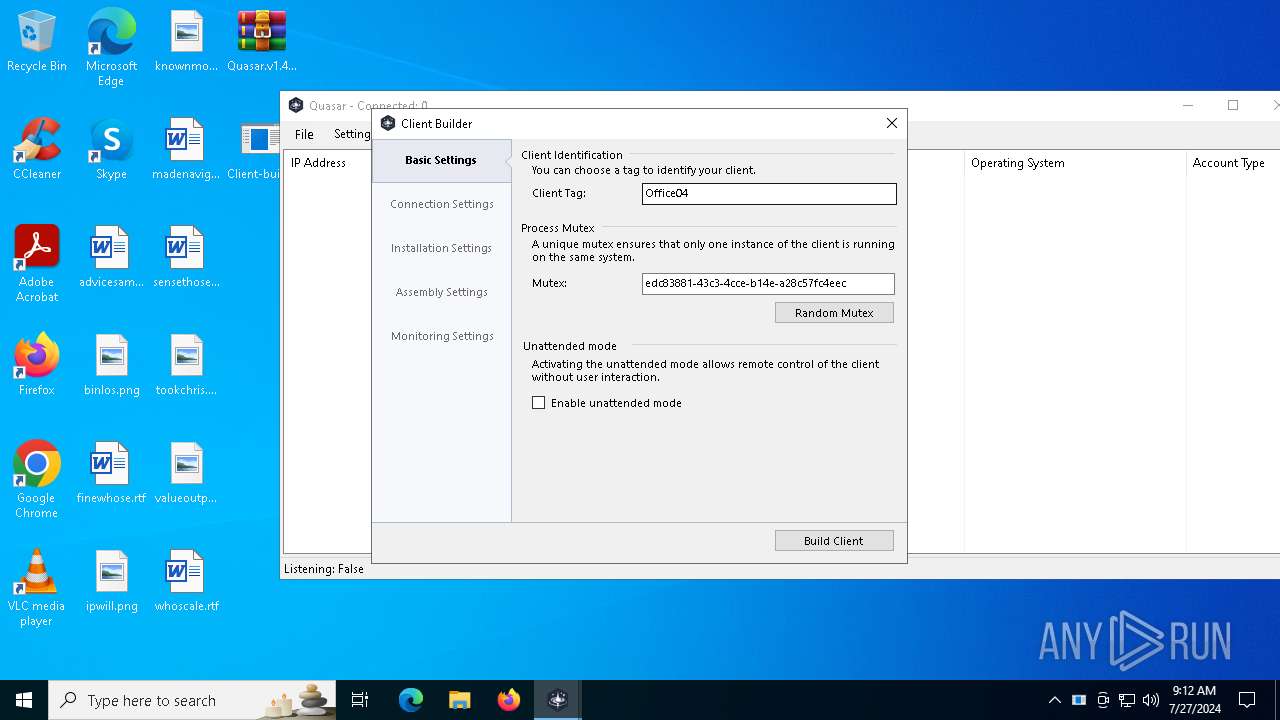This screenshot has height=720, width=1280.
Task: Open the Settings menu in Quasar window
Action: (x=352, y=134)
